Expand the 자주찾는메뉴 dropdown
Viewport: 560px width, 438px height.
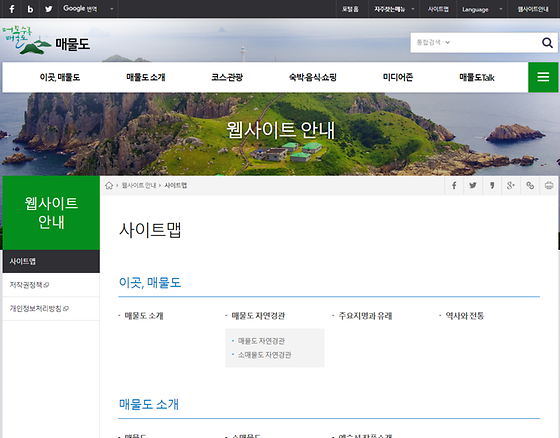point(394,9)
